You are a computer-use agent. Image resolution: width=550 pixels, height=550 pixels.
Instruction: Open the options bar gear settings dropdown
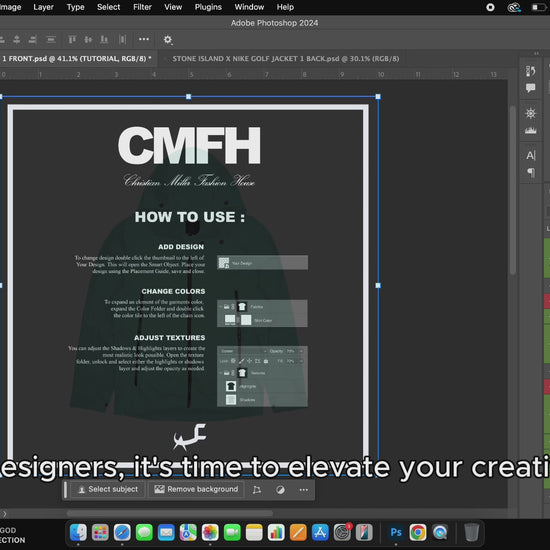168,40
